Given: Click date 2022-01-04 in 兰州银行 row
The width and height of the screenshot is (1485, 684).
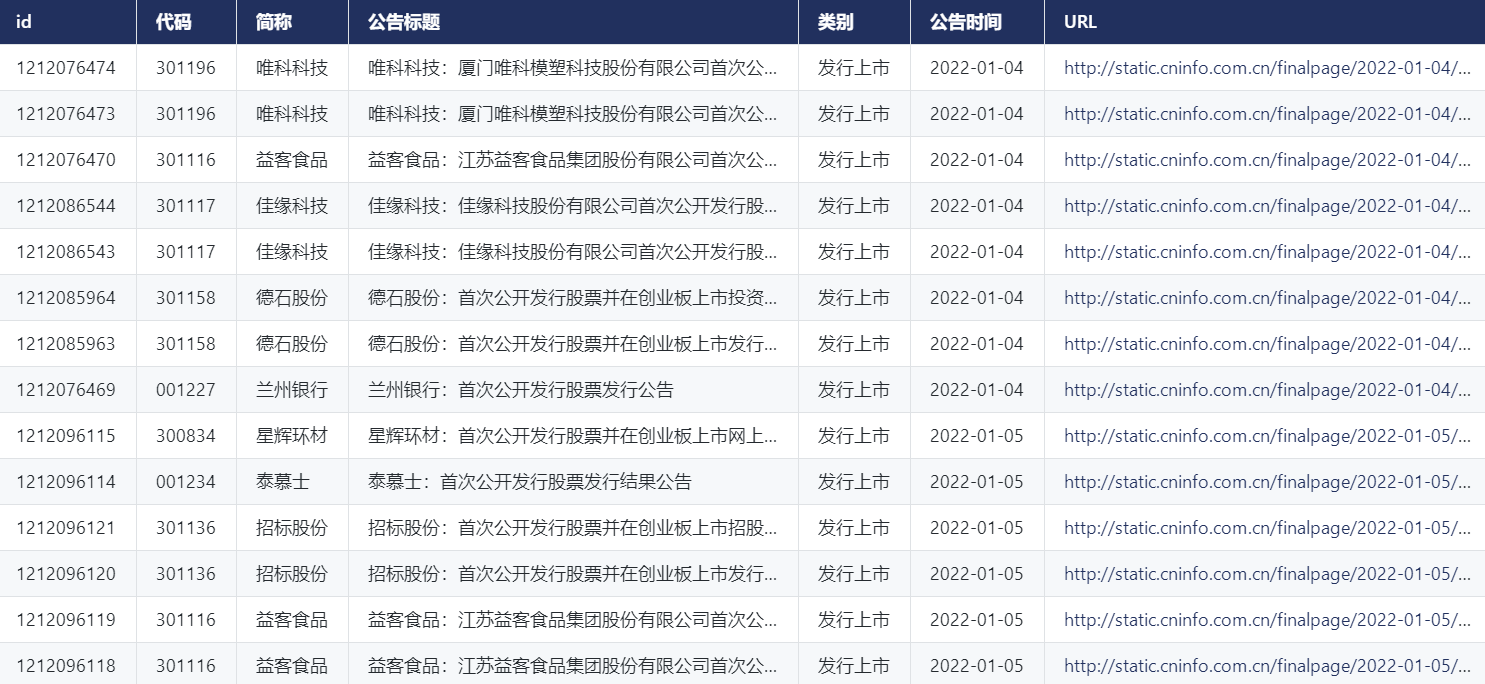Looking at the screenshot, I should click(x=977, y=390).
